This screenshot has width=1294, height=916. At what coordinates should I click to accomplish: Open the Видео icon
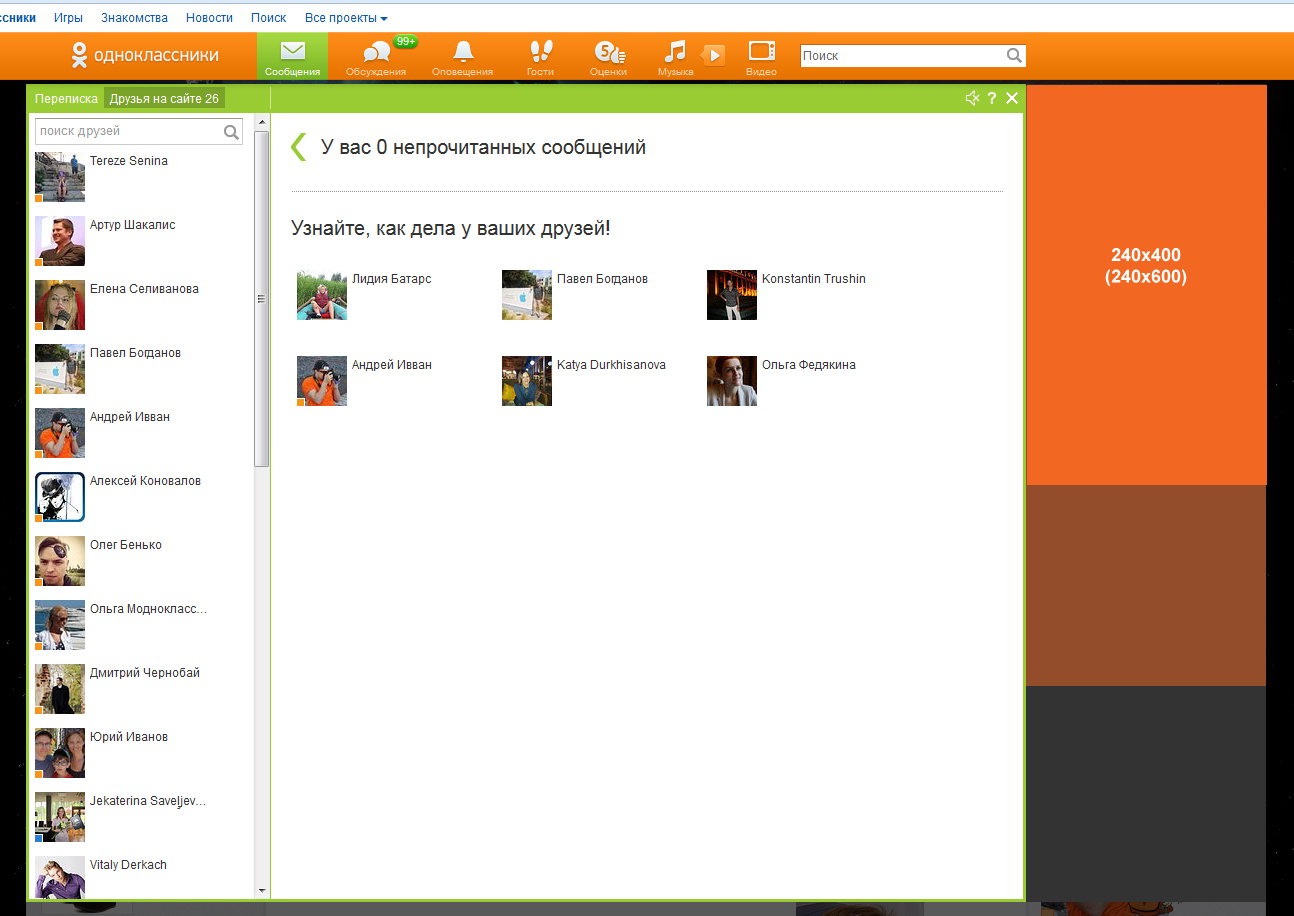[761, 57]
